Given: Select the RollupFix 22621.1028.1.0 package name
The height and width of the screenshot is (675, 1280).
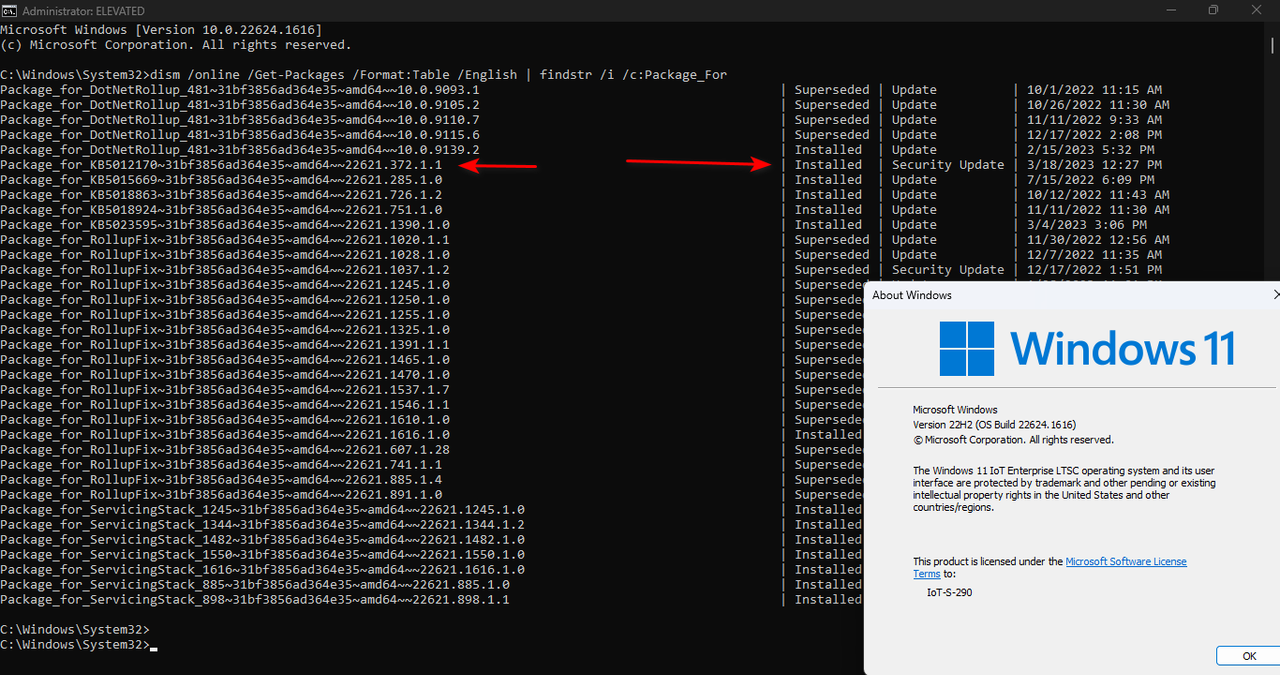Looking at the screenshot, I should (225, 255).
